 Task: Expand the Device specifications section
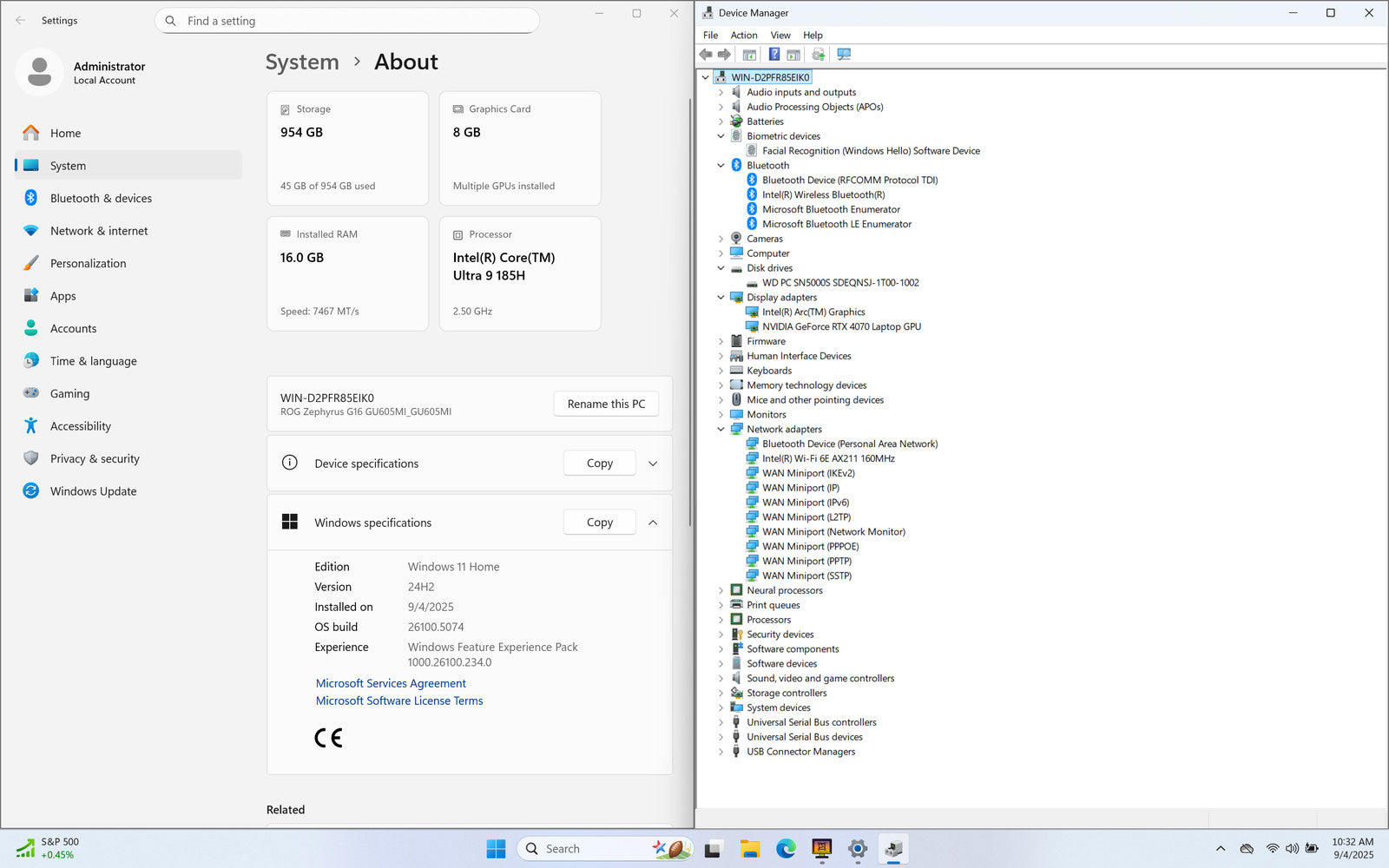pyautogui.click(x=653, y=464)
